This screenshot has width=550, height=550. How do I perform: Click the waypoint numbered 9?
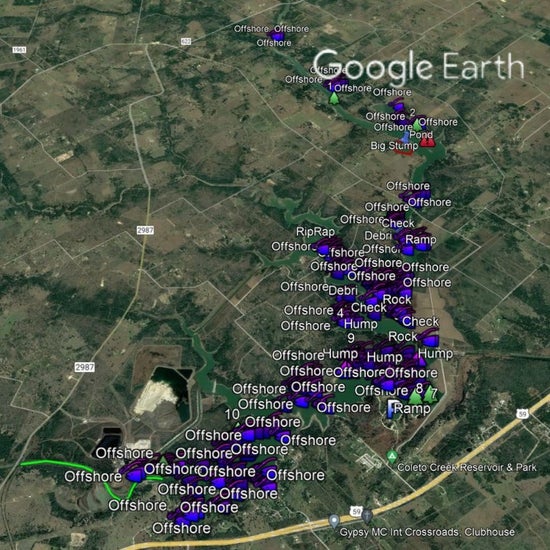tap(351, 338)
